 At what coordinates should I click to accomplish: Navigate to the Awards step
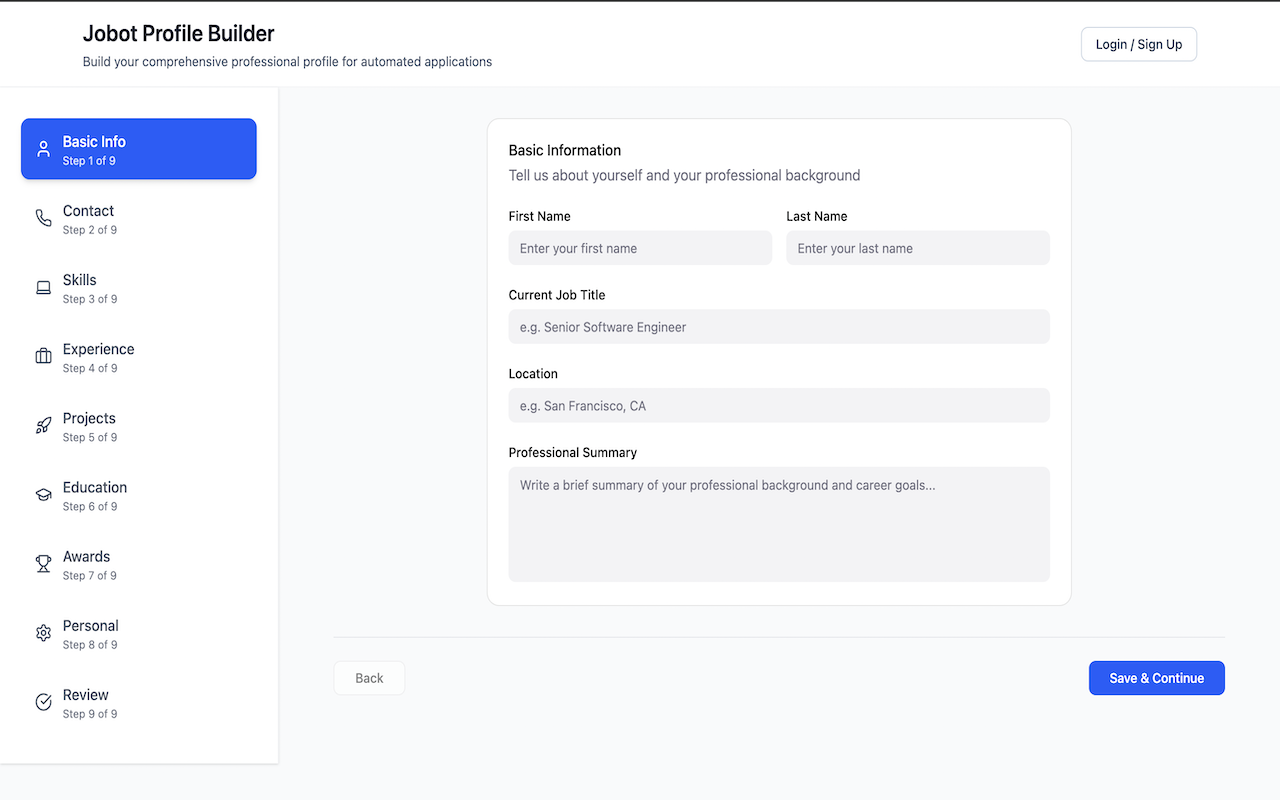tap(138, 564)
